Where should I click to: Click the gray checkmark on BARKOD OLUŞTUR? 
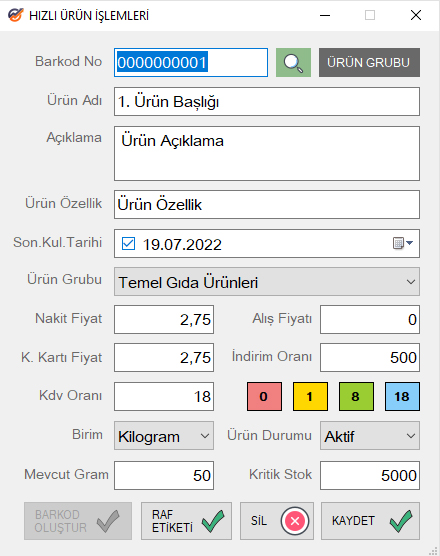coord(108,521)
